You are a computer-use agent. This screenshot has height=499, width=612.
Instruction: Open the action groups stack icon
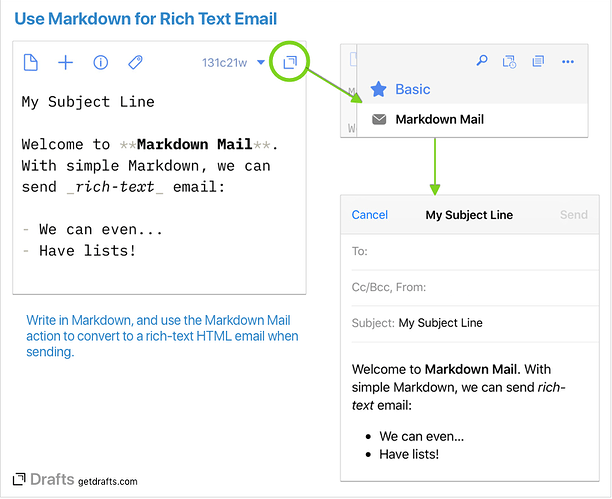click(x=538, y=61)
